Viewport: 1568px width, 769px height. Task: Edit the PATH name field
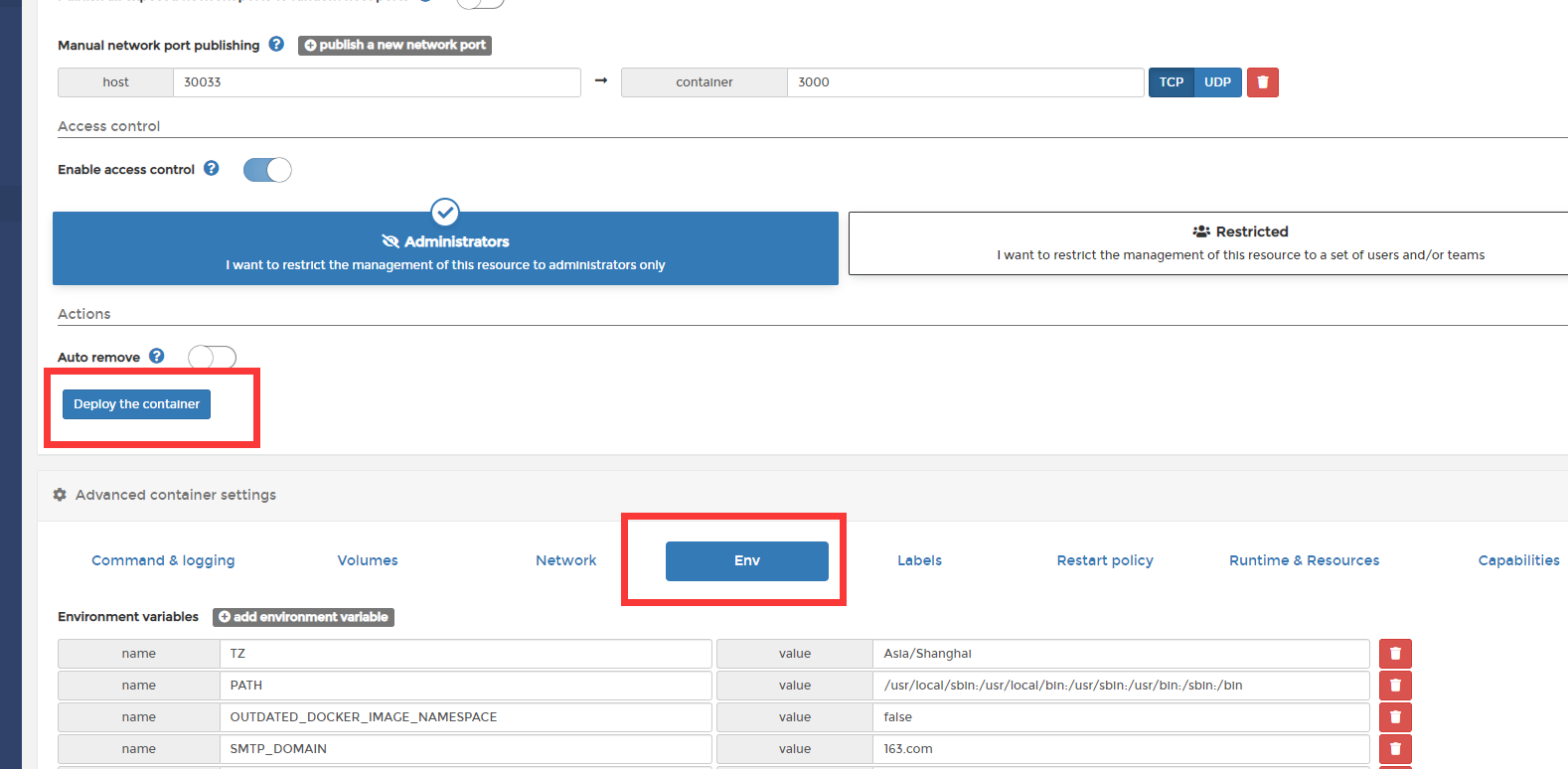(x=465, y=686)
